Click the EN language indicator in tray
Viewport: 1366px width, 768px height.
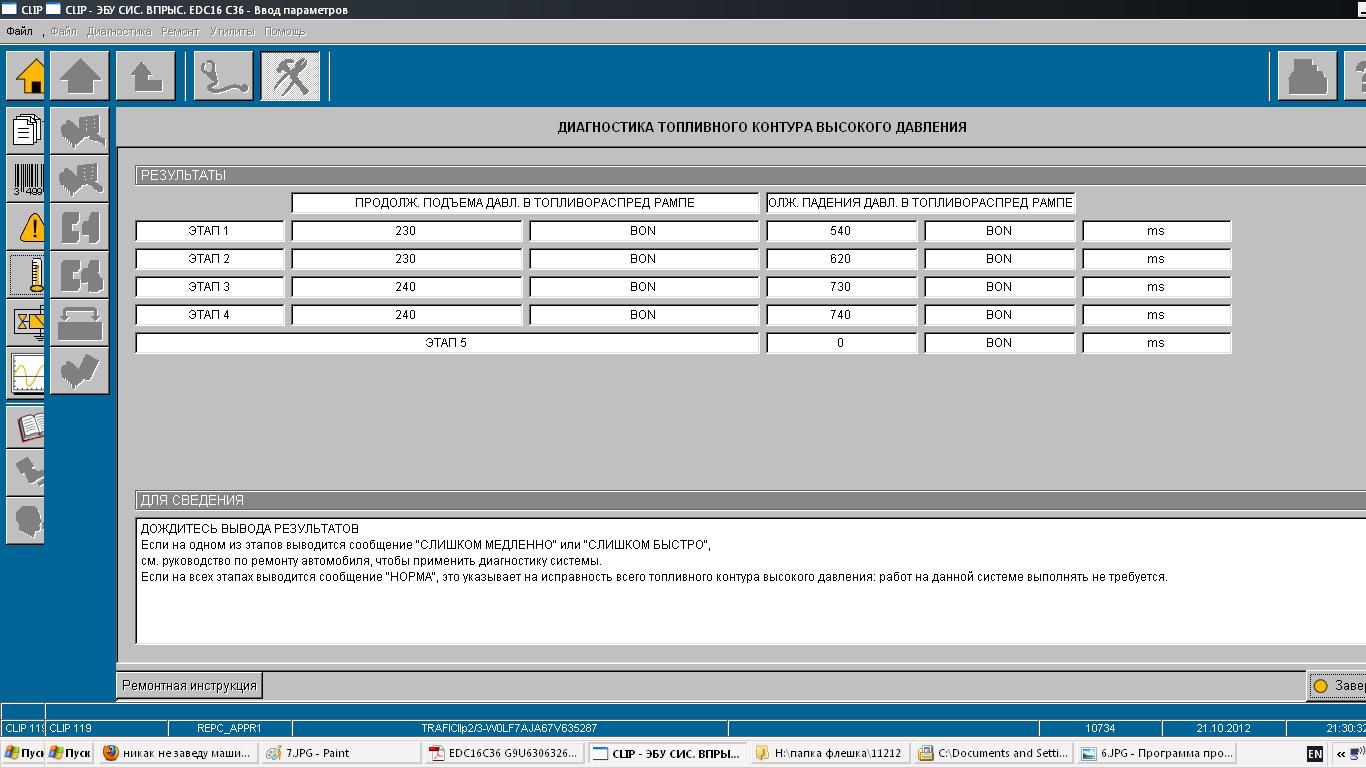1315,754
